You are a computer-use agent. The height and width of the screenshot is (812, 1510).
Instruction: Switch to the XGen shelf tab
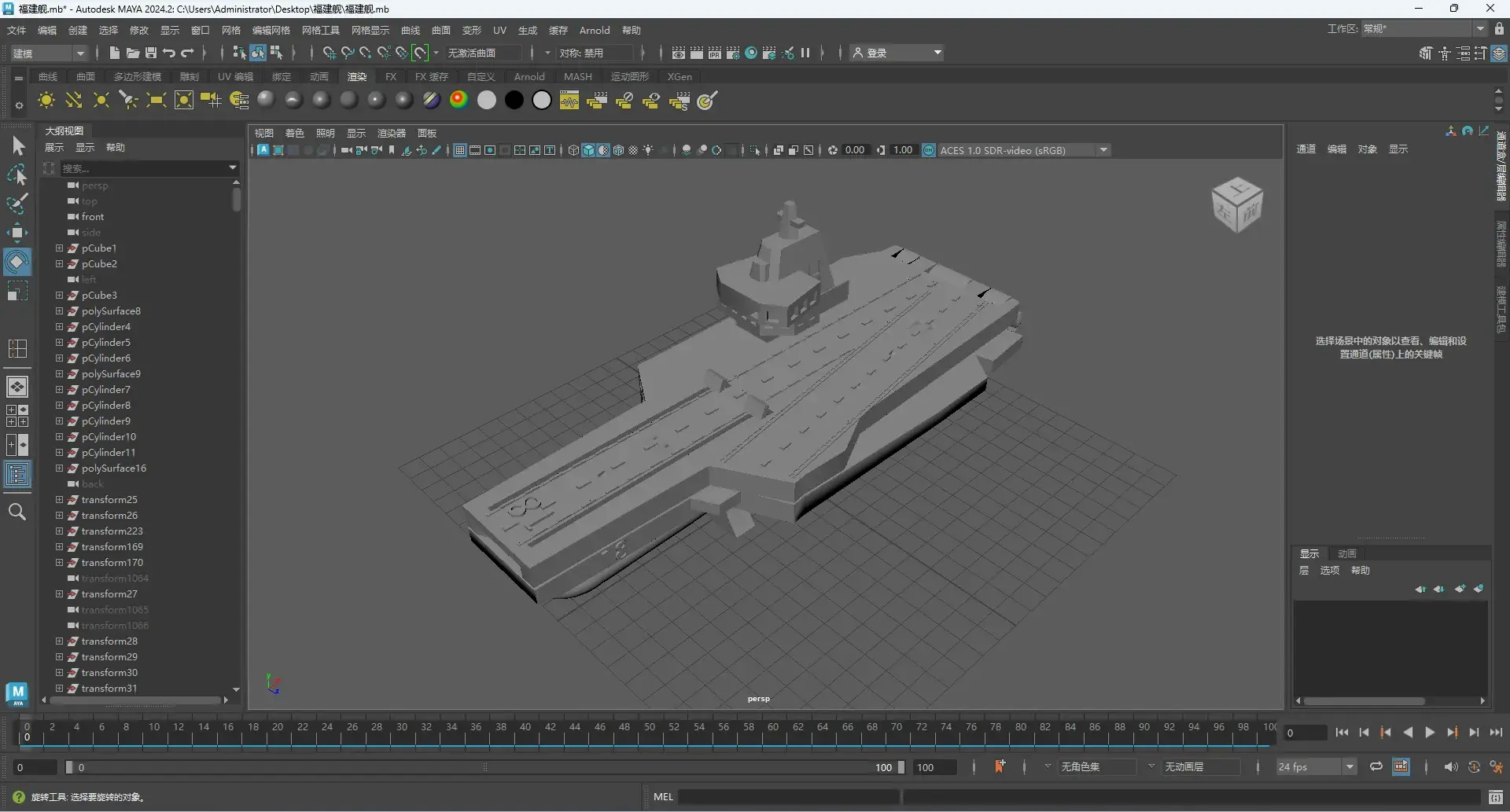(679, 76)
